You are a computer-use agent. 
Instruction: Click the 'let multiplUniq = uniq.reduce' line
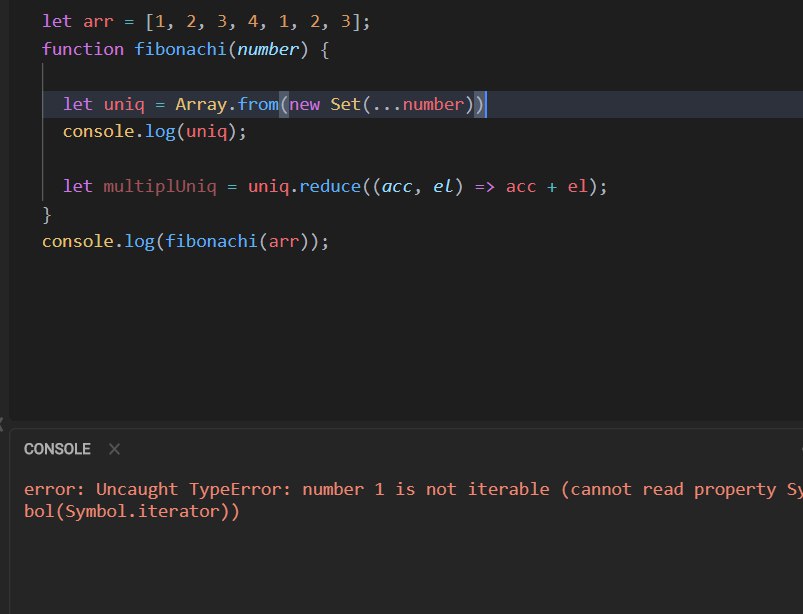tap(335, 186)
